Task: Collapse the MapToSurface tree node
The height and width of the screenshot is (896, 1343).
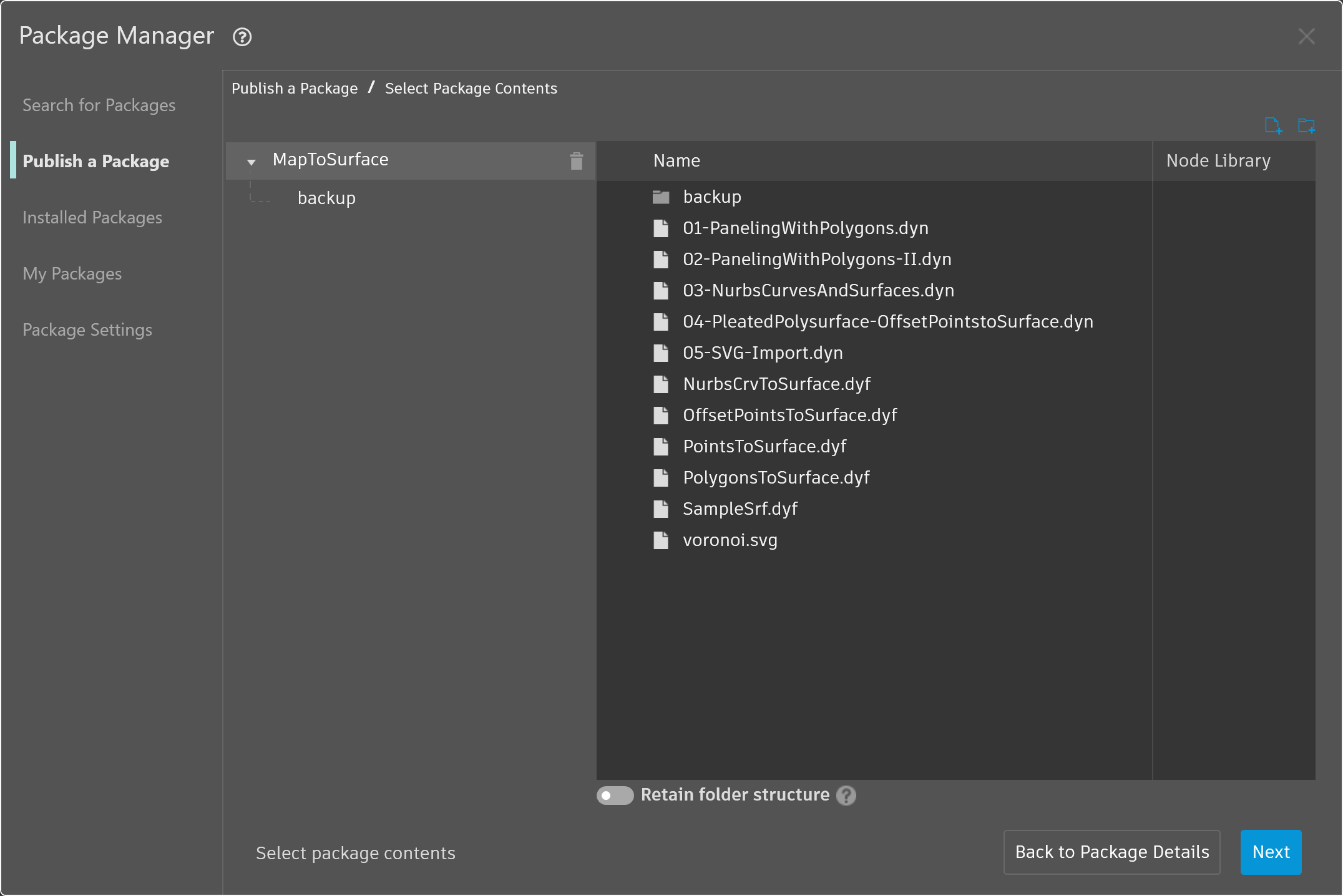Action: pyautogui.click(x=251, y=162)
